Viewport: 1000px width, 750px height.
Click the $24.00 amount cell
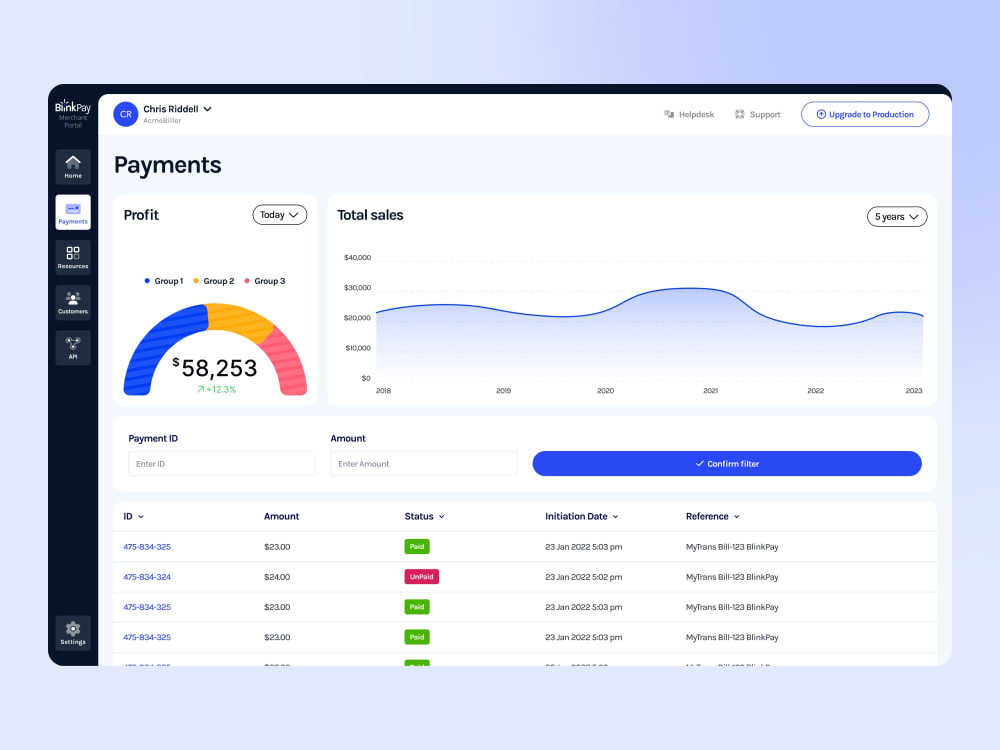click(x=277, y=577)
